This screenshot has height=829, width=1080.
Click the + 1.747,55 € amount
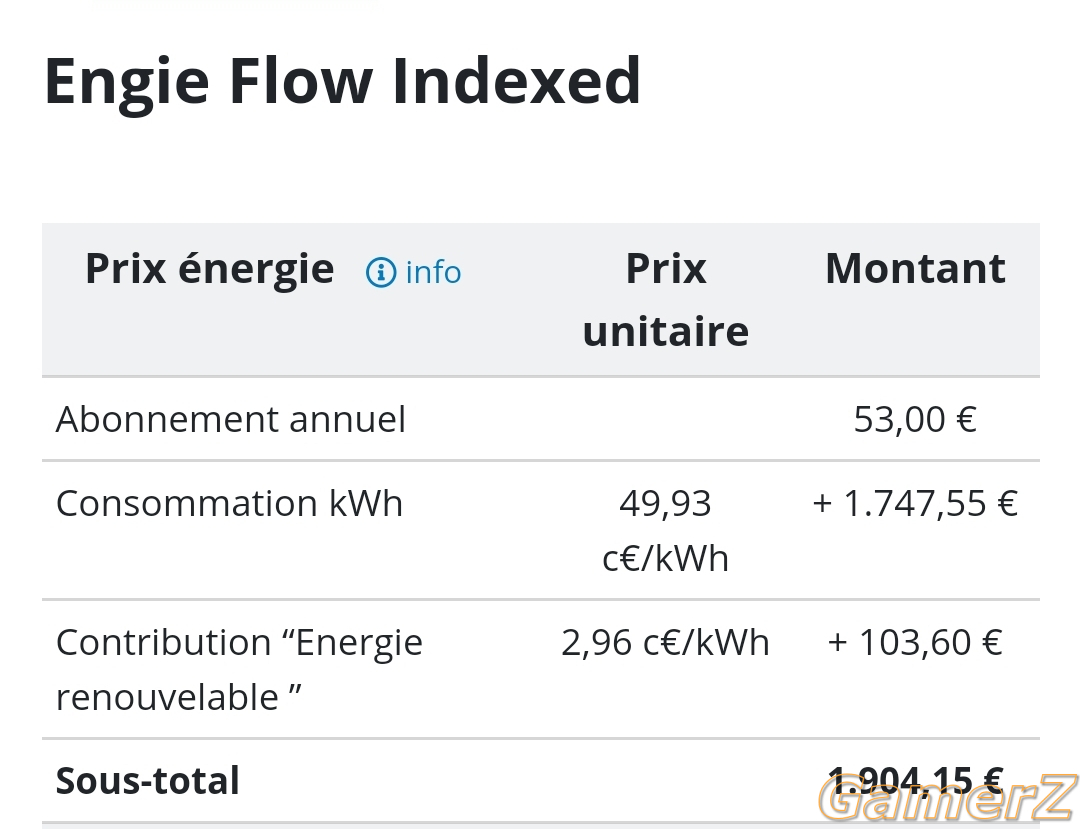(915, 503)
